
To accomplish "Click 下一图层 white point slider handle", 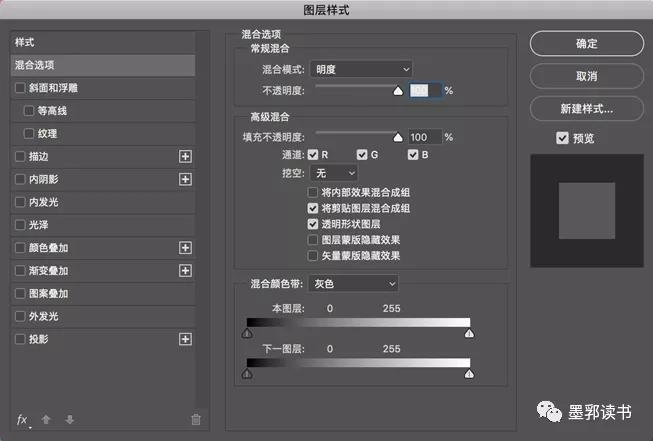I will click(x=469, y=374).
